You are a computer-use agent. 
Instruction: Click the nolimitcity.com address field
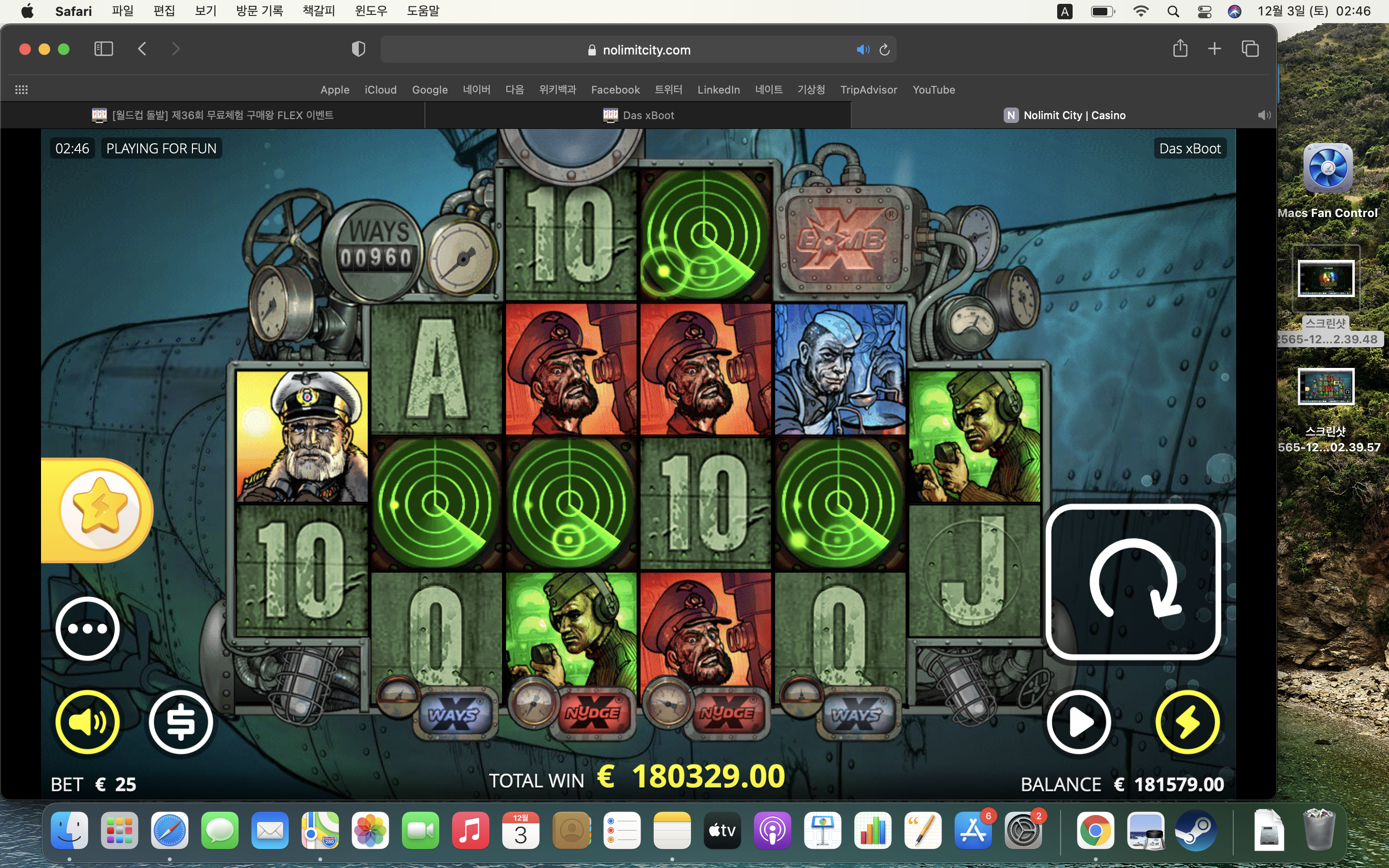pyautogui.click(x=638, y=50)
